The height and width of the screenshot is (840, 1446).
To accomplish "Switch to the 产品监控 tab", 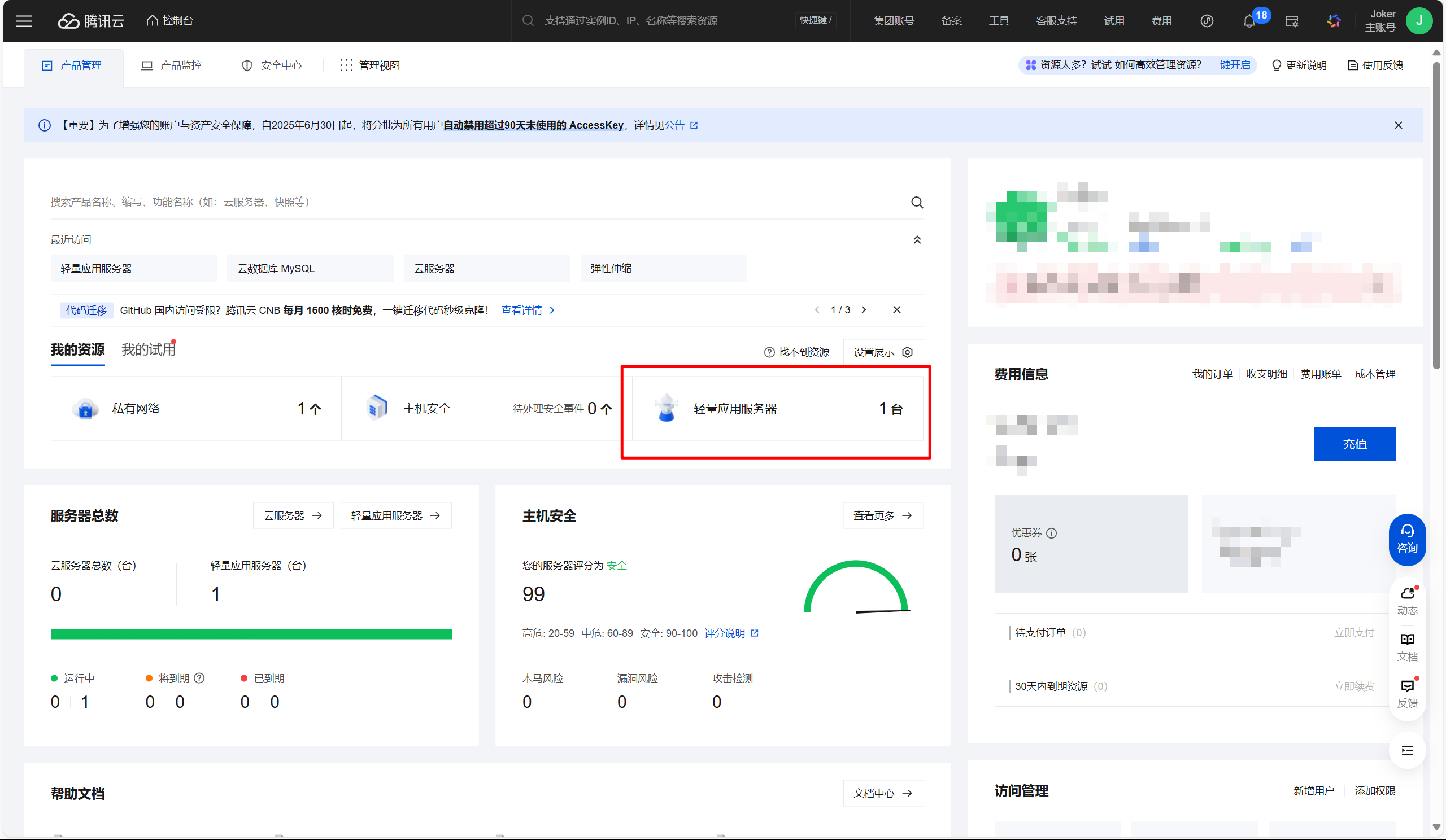I will click(x=171, y=65).
